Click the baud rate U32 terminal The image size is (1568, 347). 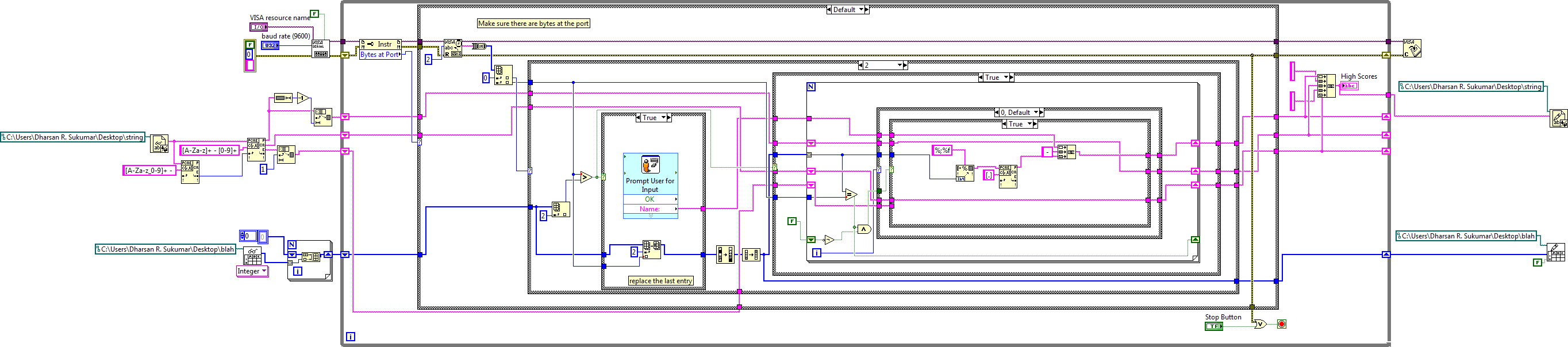tap(270, 45)
